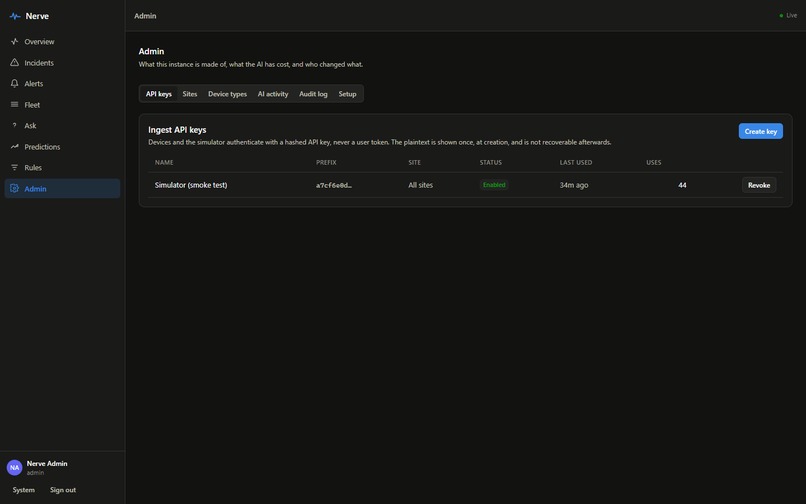806x504 pixels.
Task: Click the STATUS column header
Action: tap(490, 163)
